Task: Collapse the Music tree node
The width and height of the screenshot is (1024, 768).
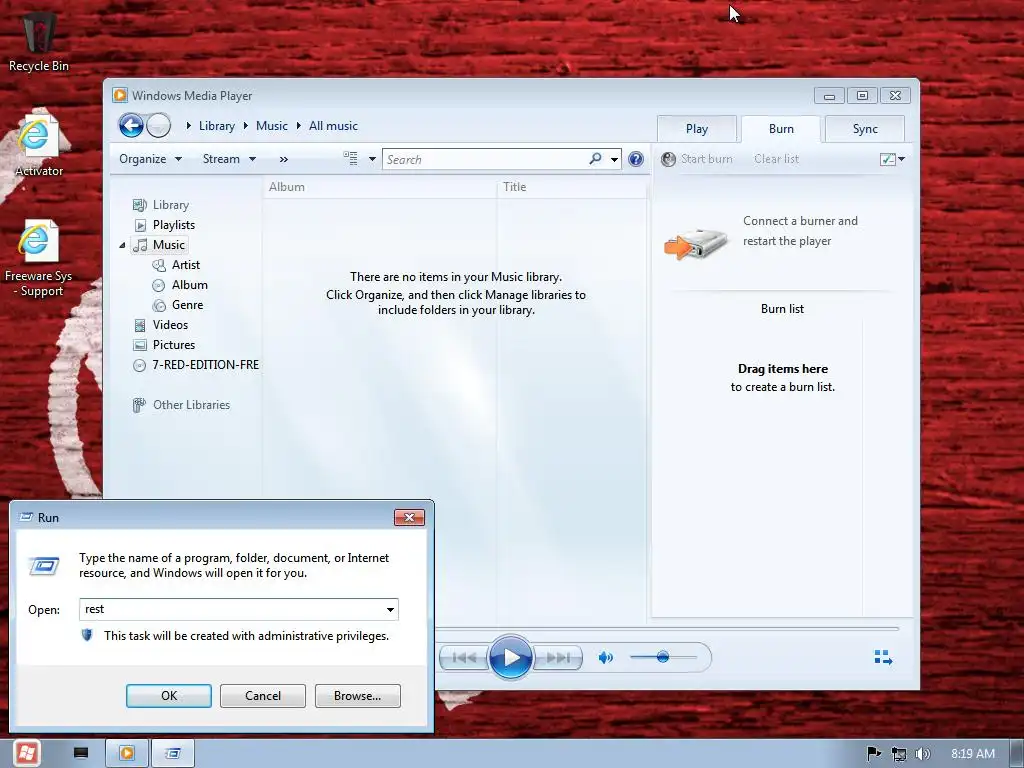Action: click(x=122, y=246)
